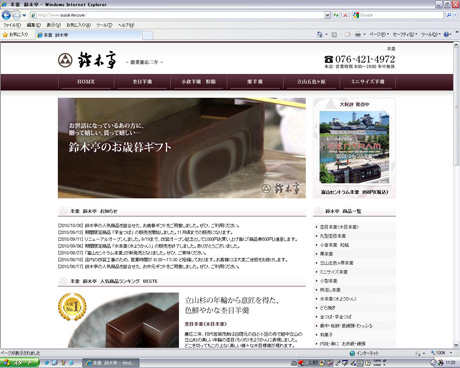Image resolution: width=460 pixels, height=368 pixels.
Task: Click the Print icon in command bar
Action: pos(358,34)
